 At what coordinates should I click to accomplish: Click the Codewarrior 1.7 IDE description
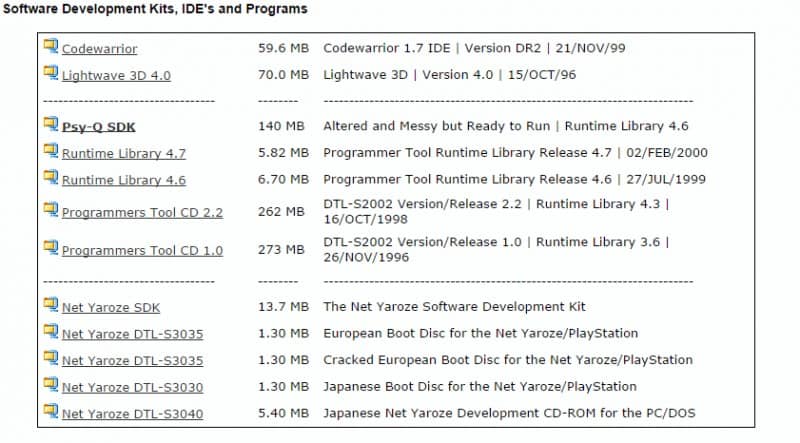point(474,48)
